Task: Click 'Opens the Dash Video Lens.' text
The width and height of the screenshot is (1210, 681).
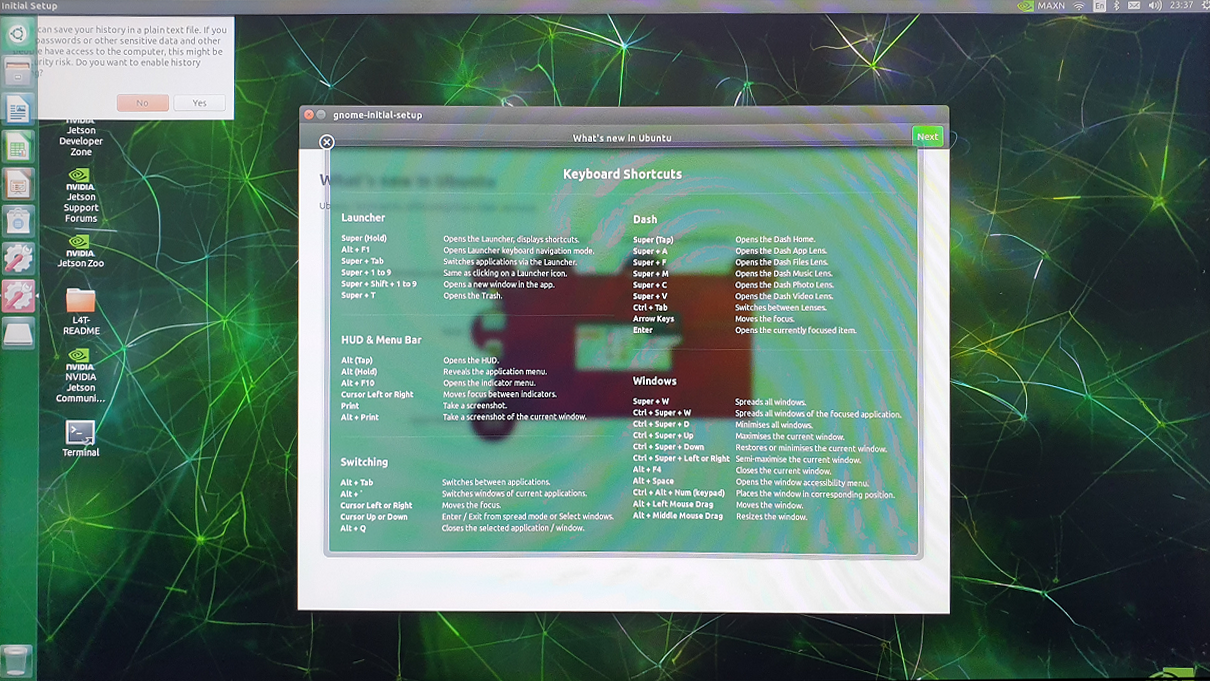Action: (x=783, y=296)
